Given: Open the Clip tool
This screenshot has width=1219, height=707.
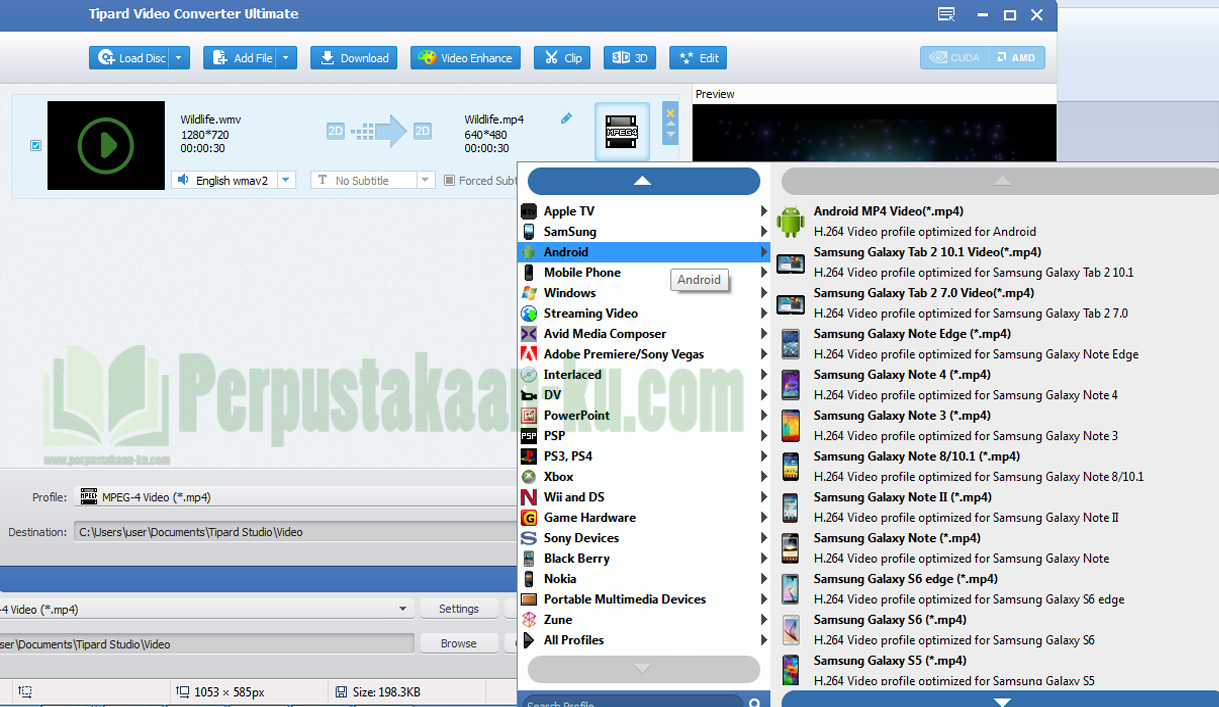Looking at the screenshot, I should click(x=562, y=58).
